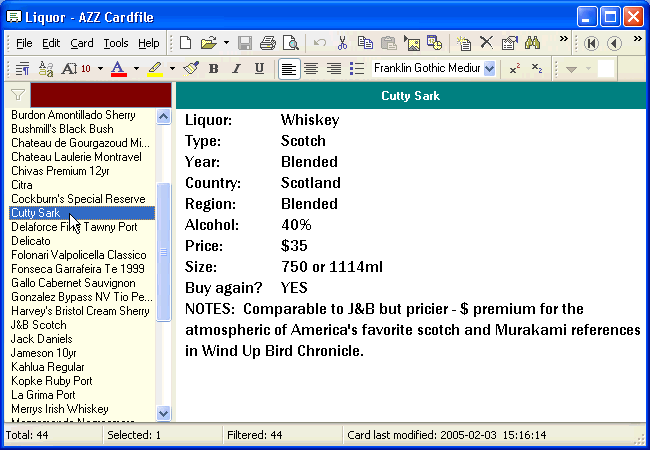This screenshot has height=450, width=650.
Task: Click the white color box in toolbar
Action: point(606,69)
